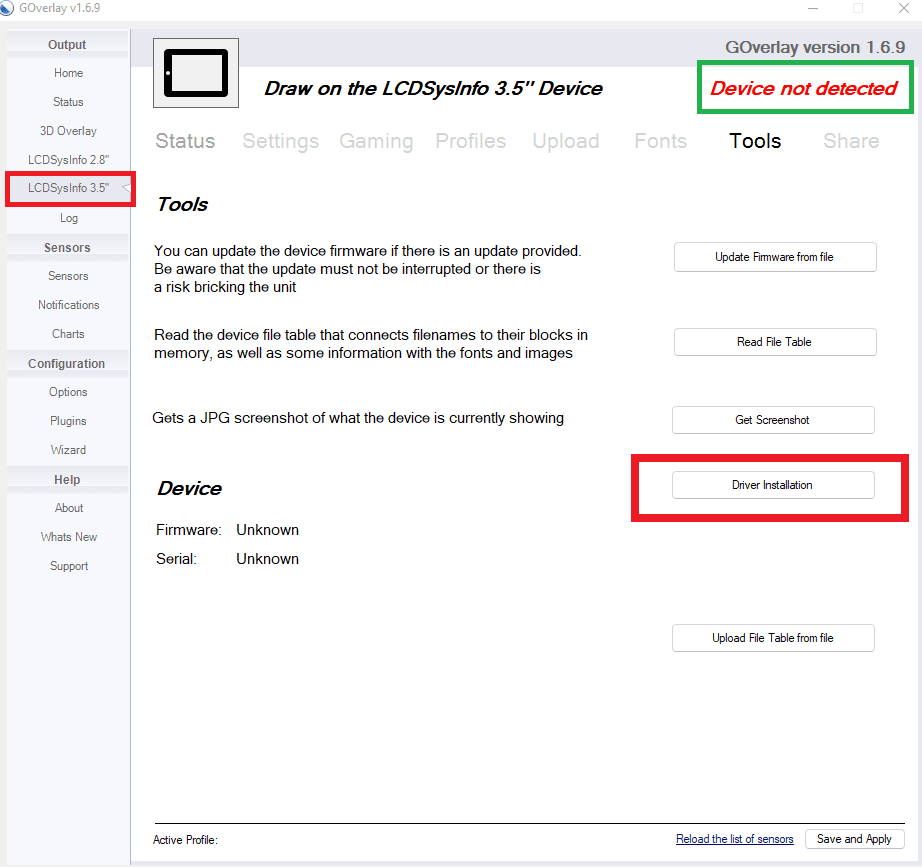The width and height of the screenshot is (922, 867).
Task: Switch to the Fonts tab
Action: 660,141
